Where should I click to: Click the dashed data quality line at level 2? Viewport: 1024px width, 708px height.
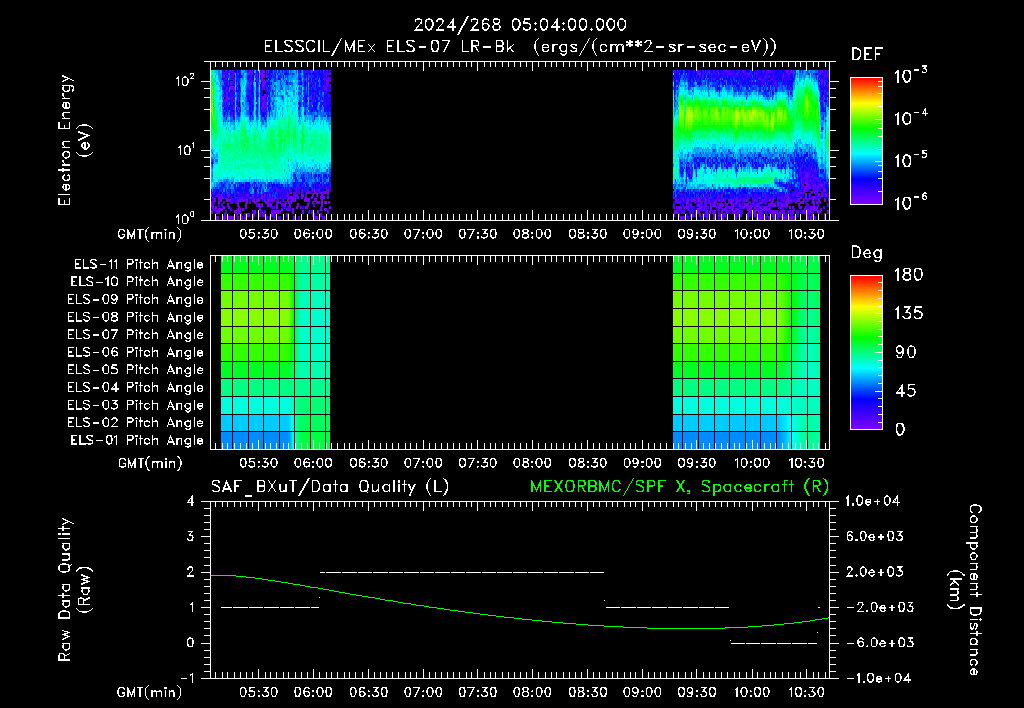tap(462, 572)
